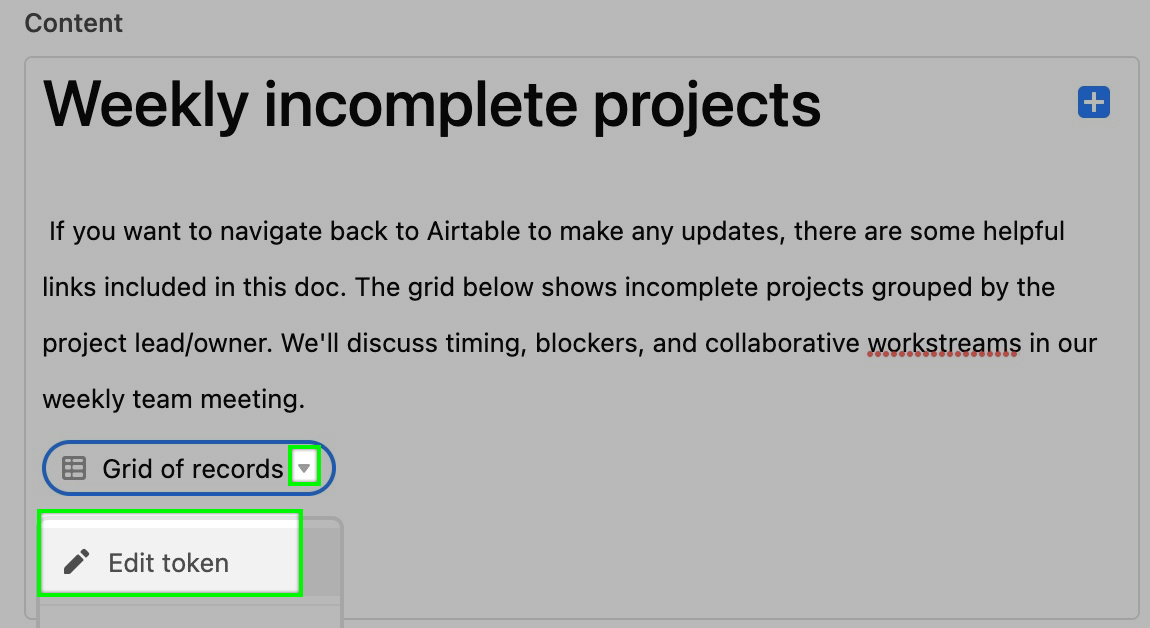This screenshot has width=1150, height=628.
Task: Select the Edit token menu option
Action: (x=169, y=562)
